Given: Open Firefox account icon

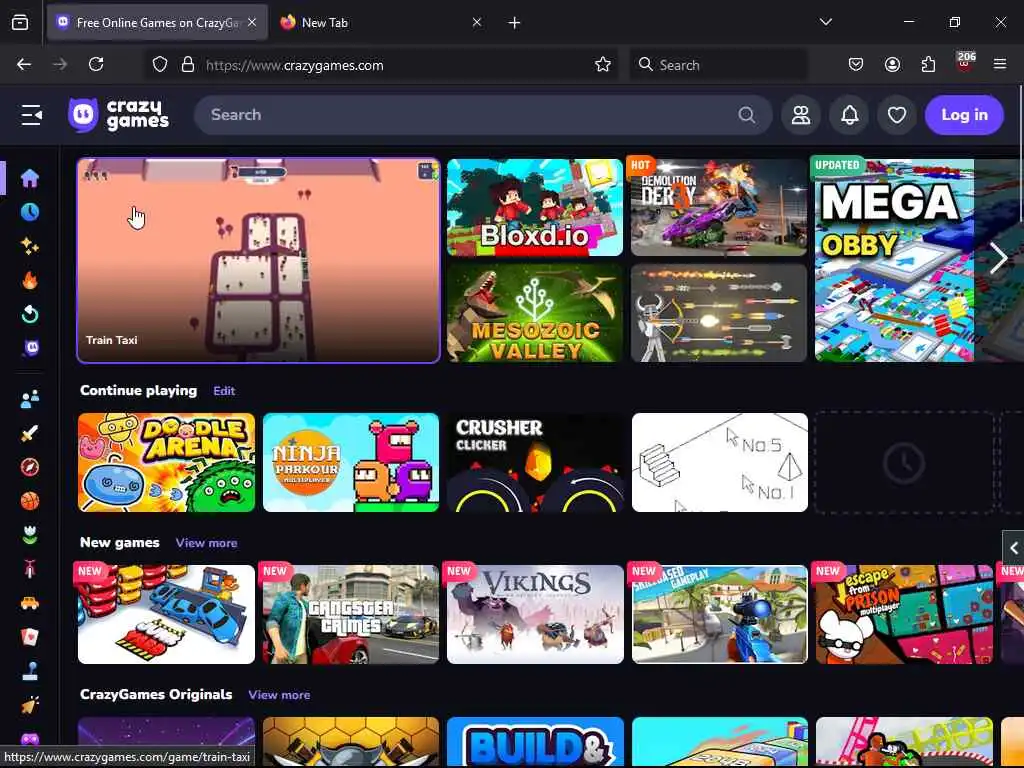Looking at the screenshot, I should (x=892, y=65).
